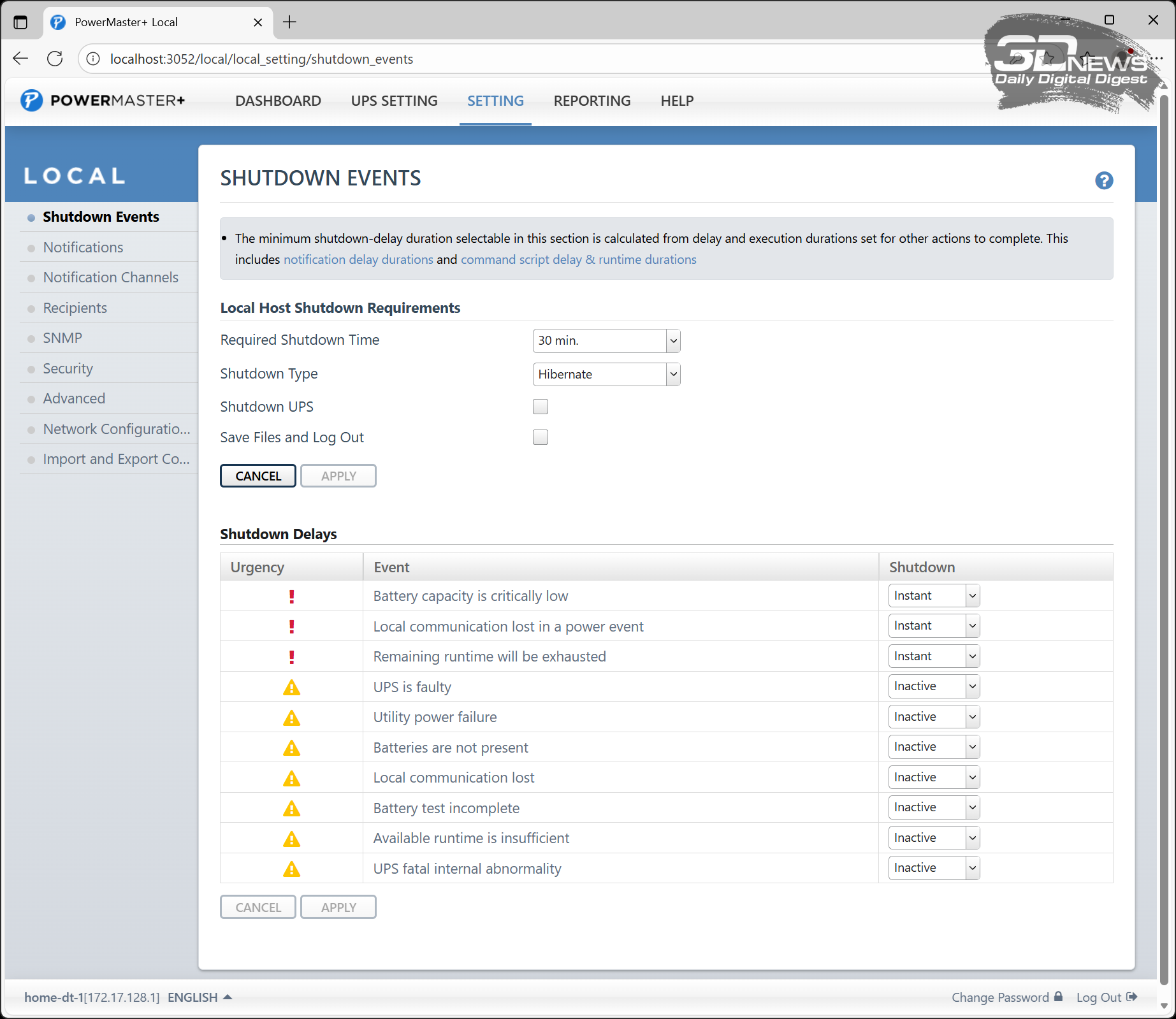Expand the Shutdown Type dropdown
1176x1019 pixels.
[606, 374]
